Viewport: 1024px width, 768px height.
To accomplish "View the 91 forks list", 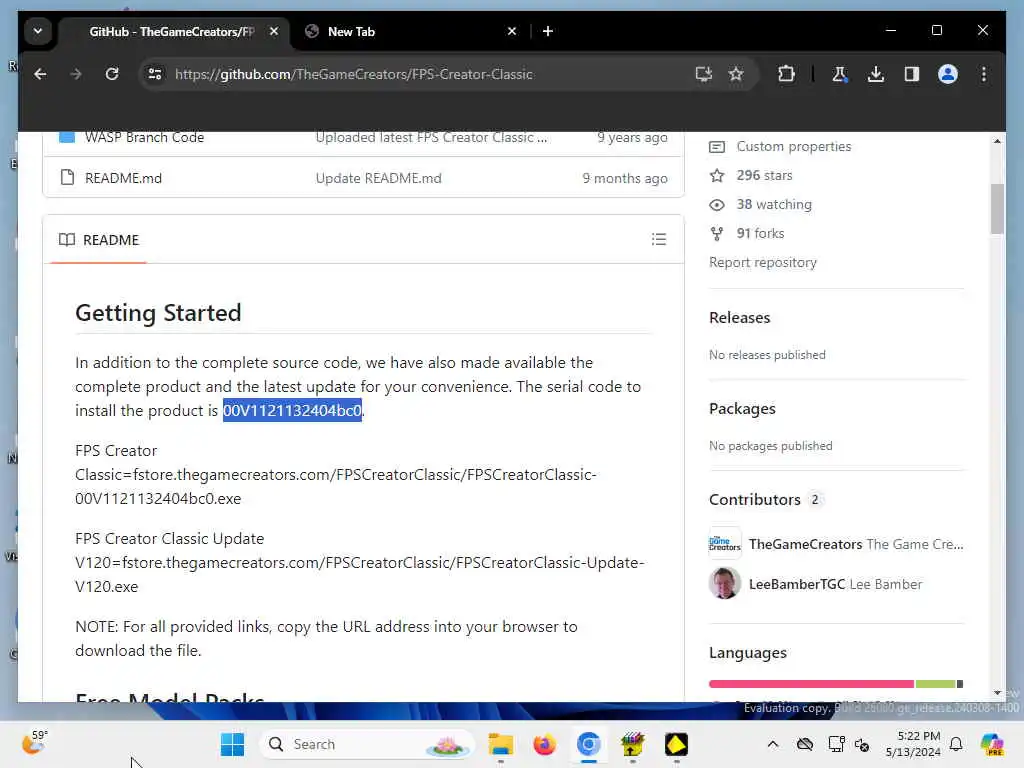I will pyautogui.click(x=760, y=233).
